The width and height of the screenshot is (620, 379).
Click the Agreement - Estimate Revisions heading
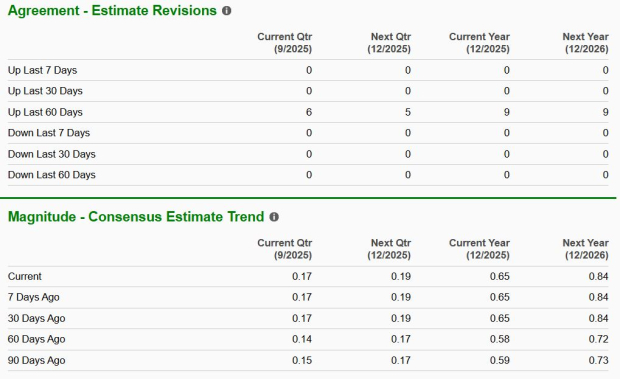112,11
